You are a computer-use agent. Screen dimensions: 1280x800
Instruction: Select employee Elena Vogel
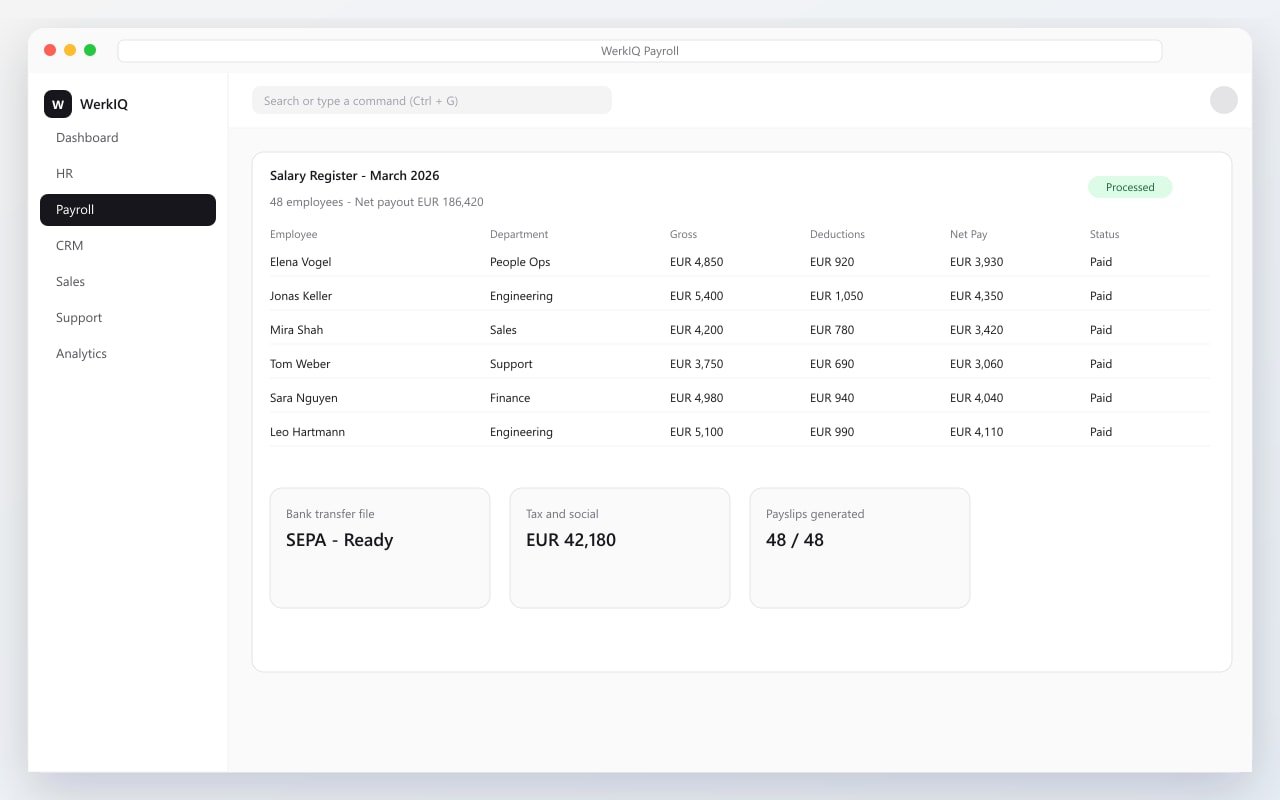(x=301, y=262)
